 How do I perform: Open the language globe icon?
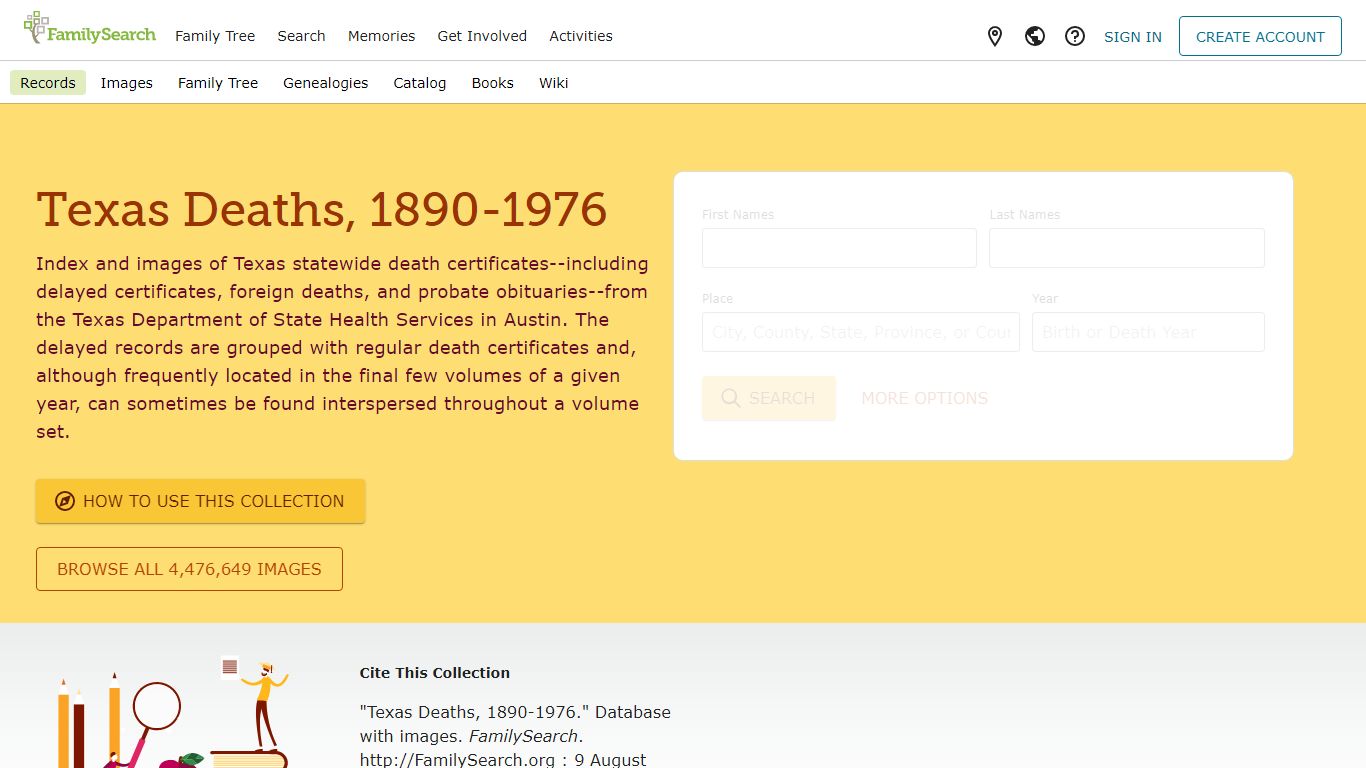(1035, 37)
